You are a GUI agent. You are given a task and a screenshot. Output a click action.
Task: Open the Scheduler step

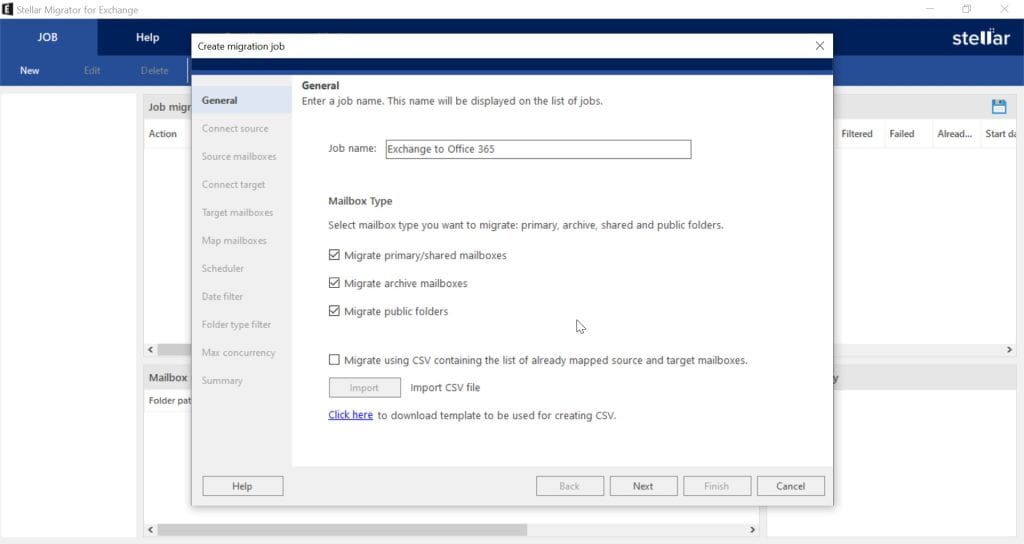(x=223, y=268)
